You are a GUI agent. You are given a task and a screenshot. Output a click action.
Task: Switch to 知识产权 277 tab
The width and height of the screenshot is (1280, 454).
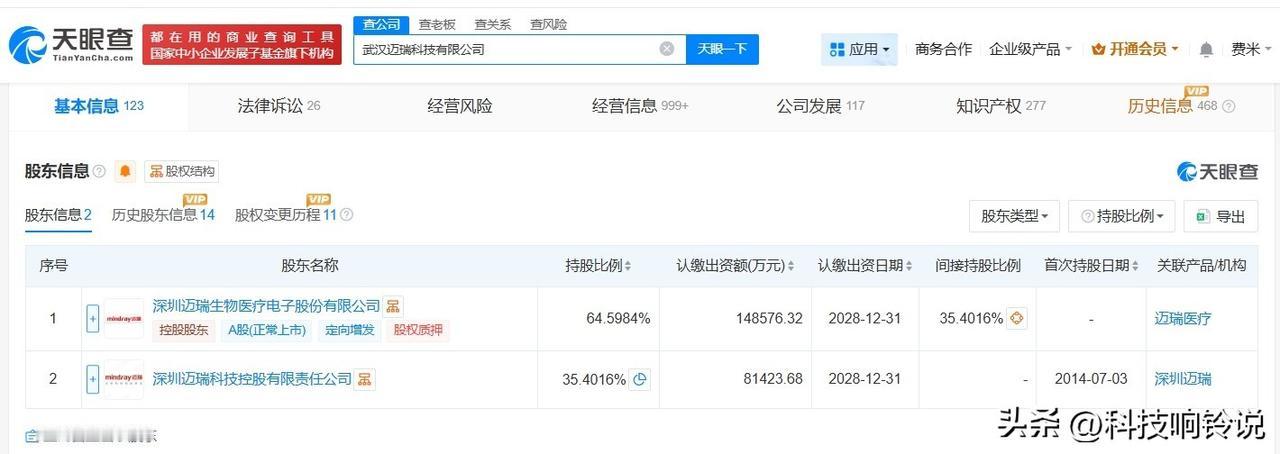coord(1001,106)
